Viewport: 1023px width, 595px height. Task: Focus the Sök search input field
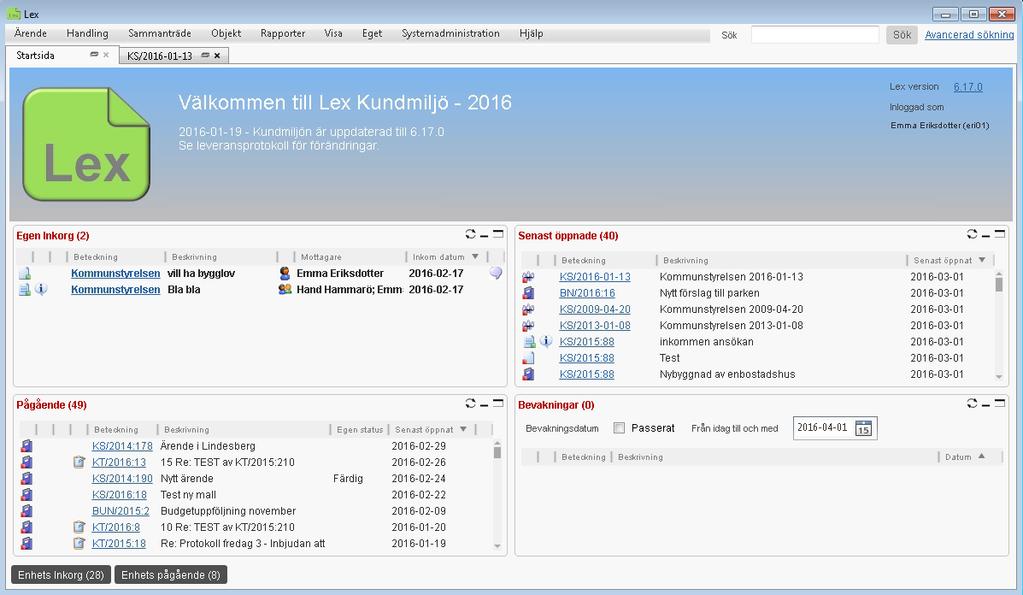tap(815, 35)
